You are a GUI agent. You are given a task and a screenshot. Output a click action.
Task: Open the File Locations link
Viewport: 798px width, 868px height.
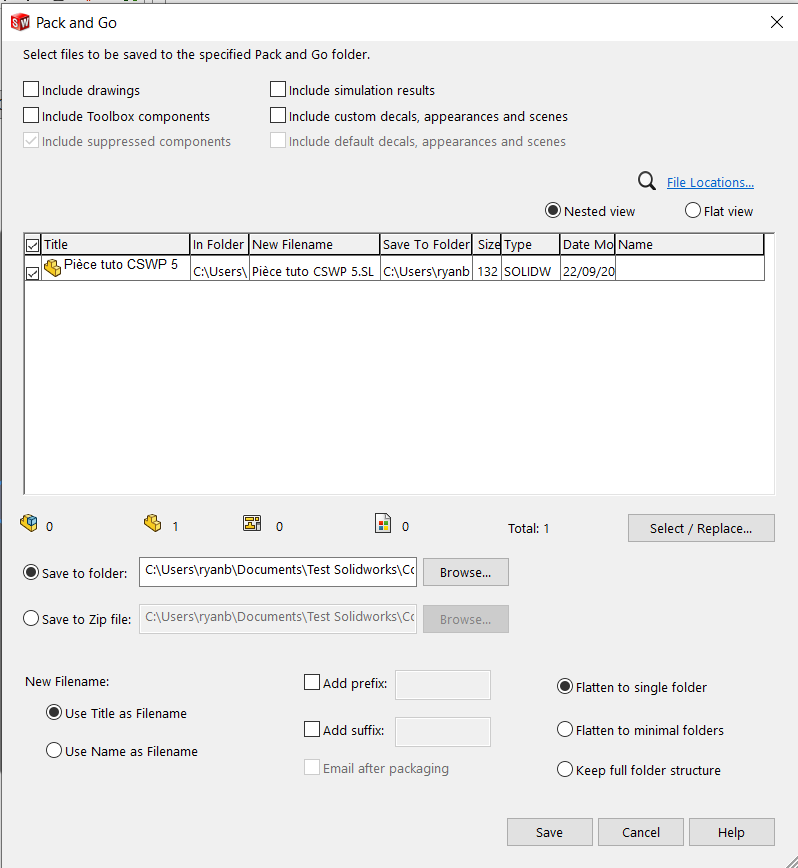pos(710,182)
